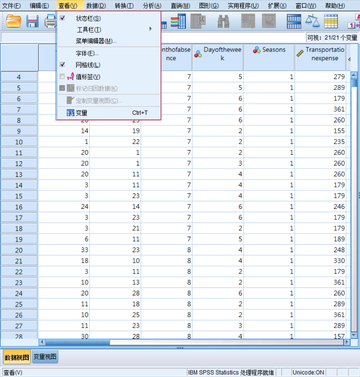Click Transportationexpense cell 330 in row 21
The width and height of the screenshot is (360, 377).
pyautogui.click(x=321, y=261)
